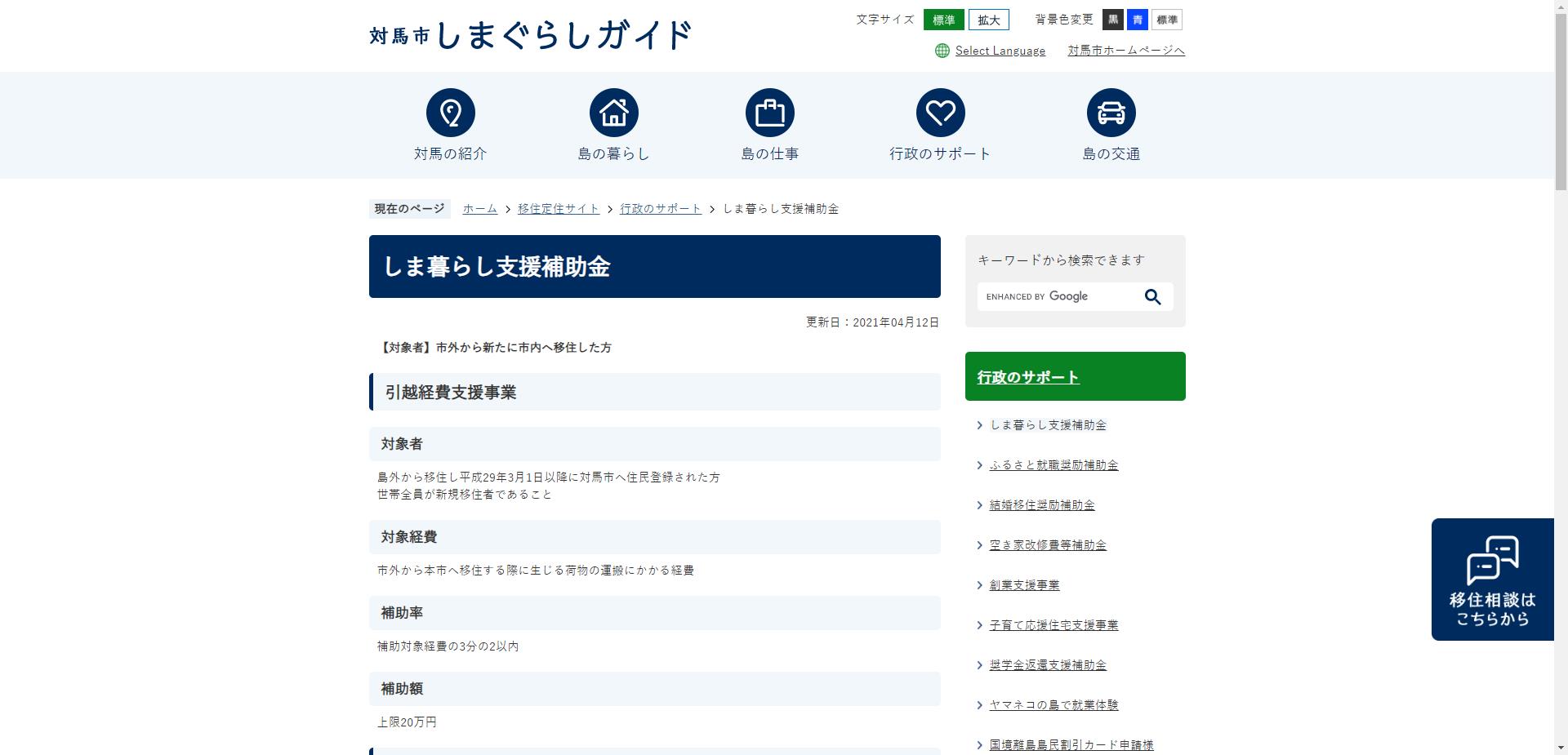Switch text size to 拡大
Viewport: 1568px width, 755px height.
tap(988, 20)
